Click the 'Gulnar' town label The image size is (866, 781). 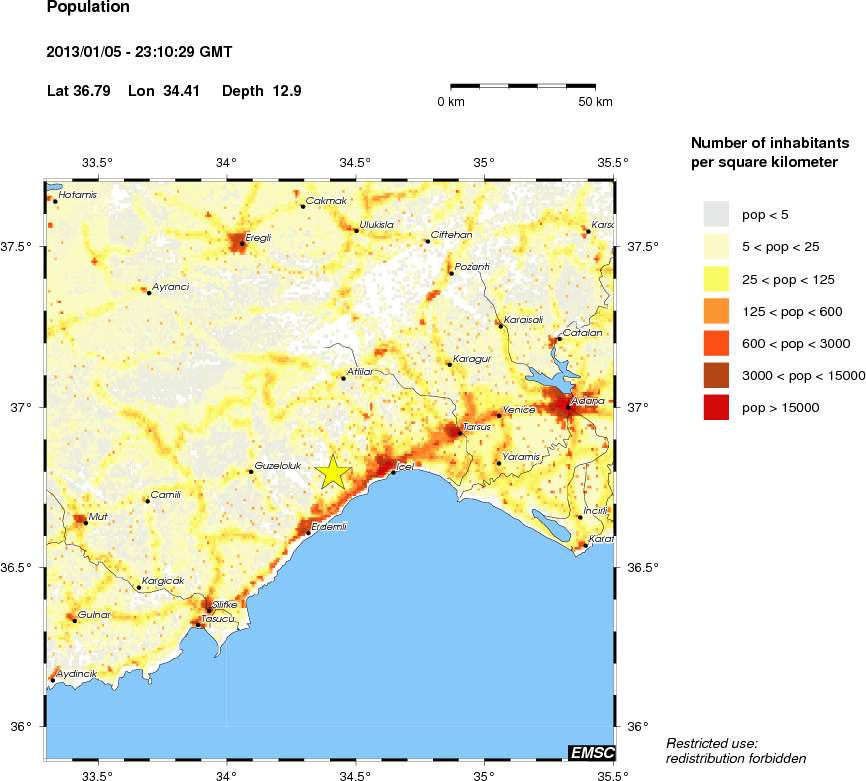coord(94,615)
